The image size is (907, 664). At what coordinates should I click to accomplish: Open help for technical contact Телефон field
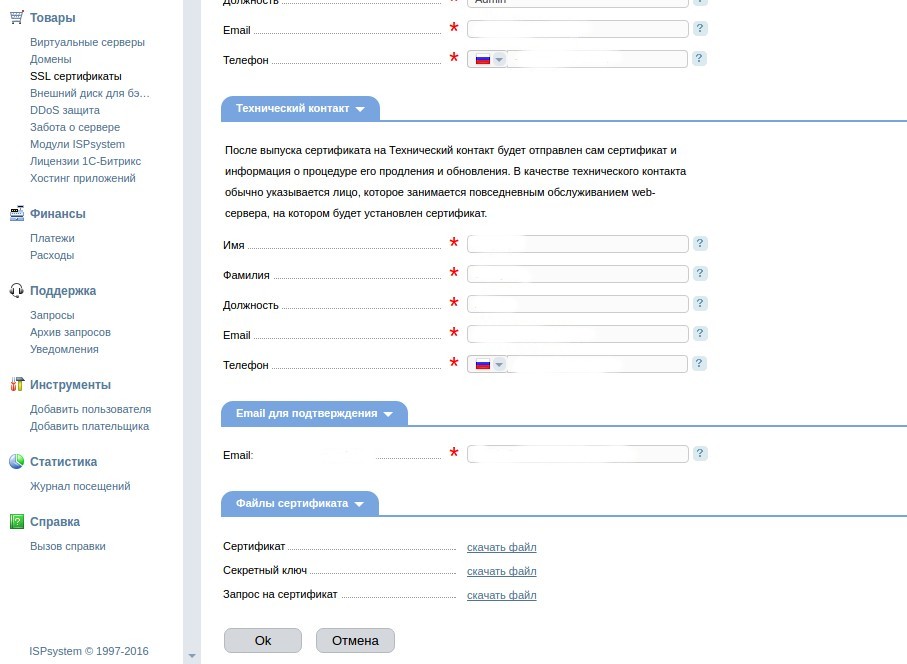[x=699, y=364]
